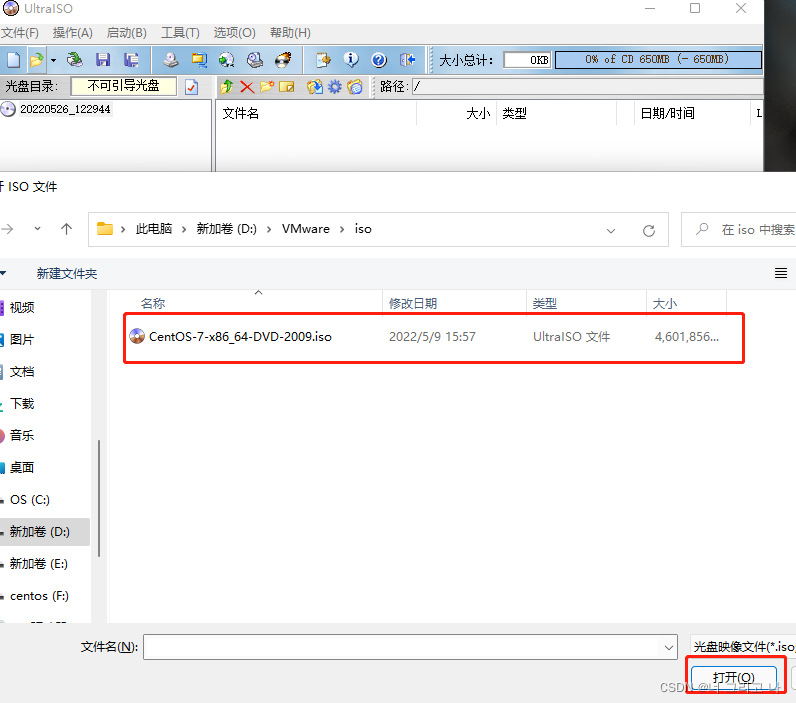The height and width of the screenshot is (703, 796).
Task: Sort by 日期/时间 column header
Action: (668, 113)
